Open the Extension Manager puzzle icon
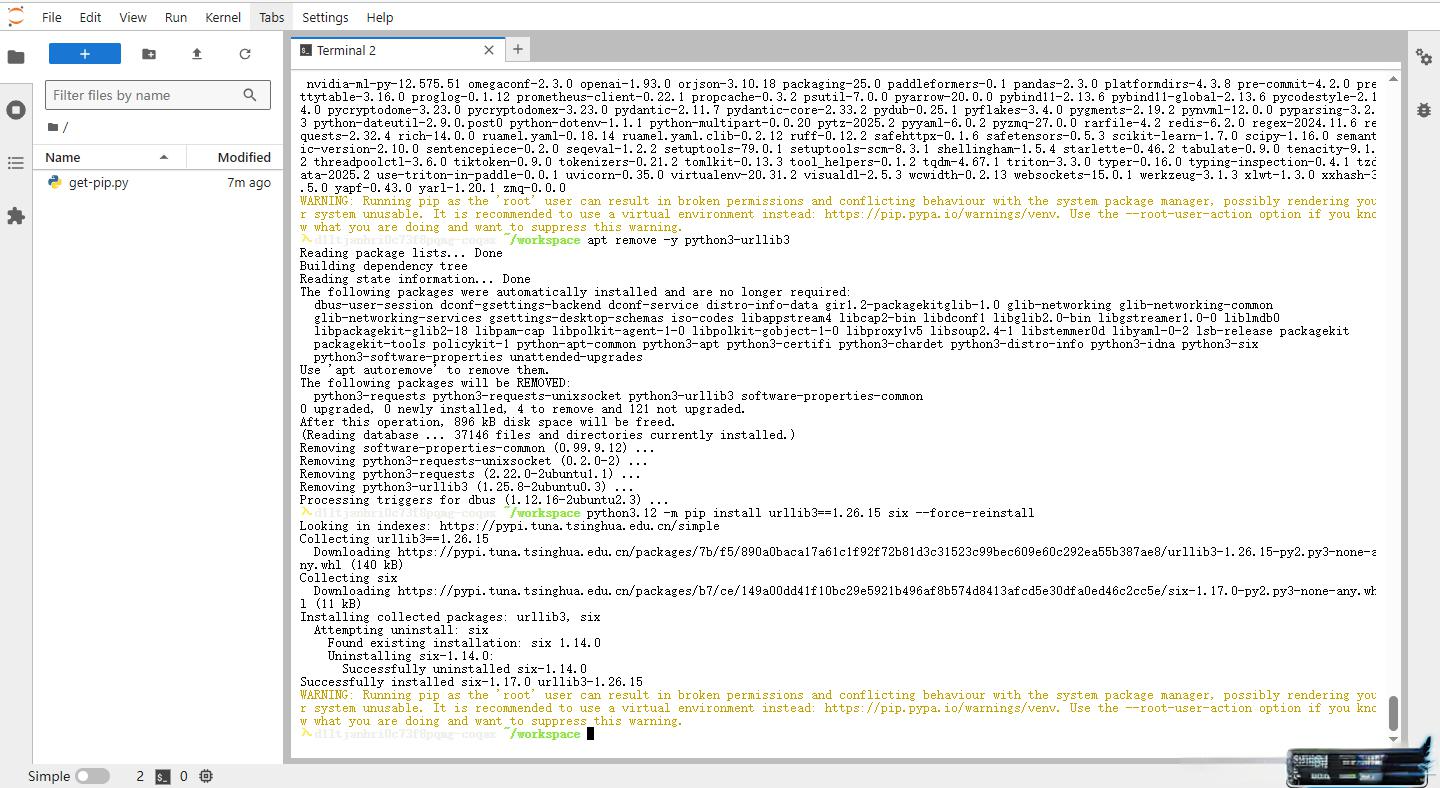The height and width of the screenshot is (788, 1440). coord(16,216)
